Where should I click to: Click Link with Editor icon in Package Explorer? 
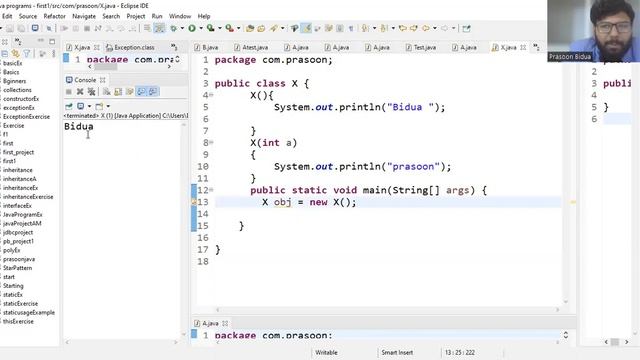click(16, 53)
